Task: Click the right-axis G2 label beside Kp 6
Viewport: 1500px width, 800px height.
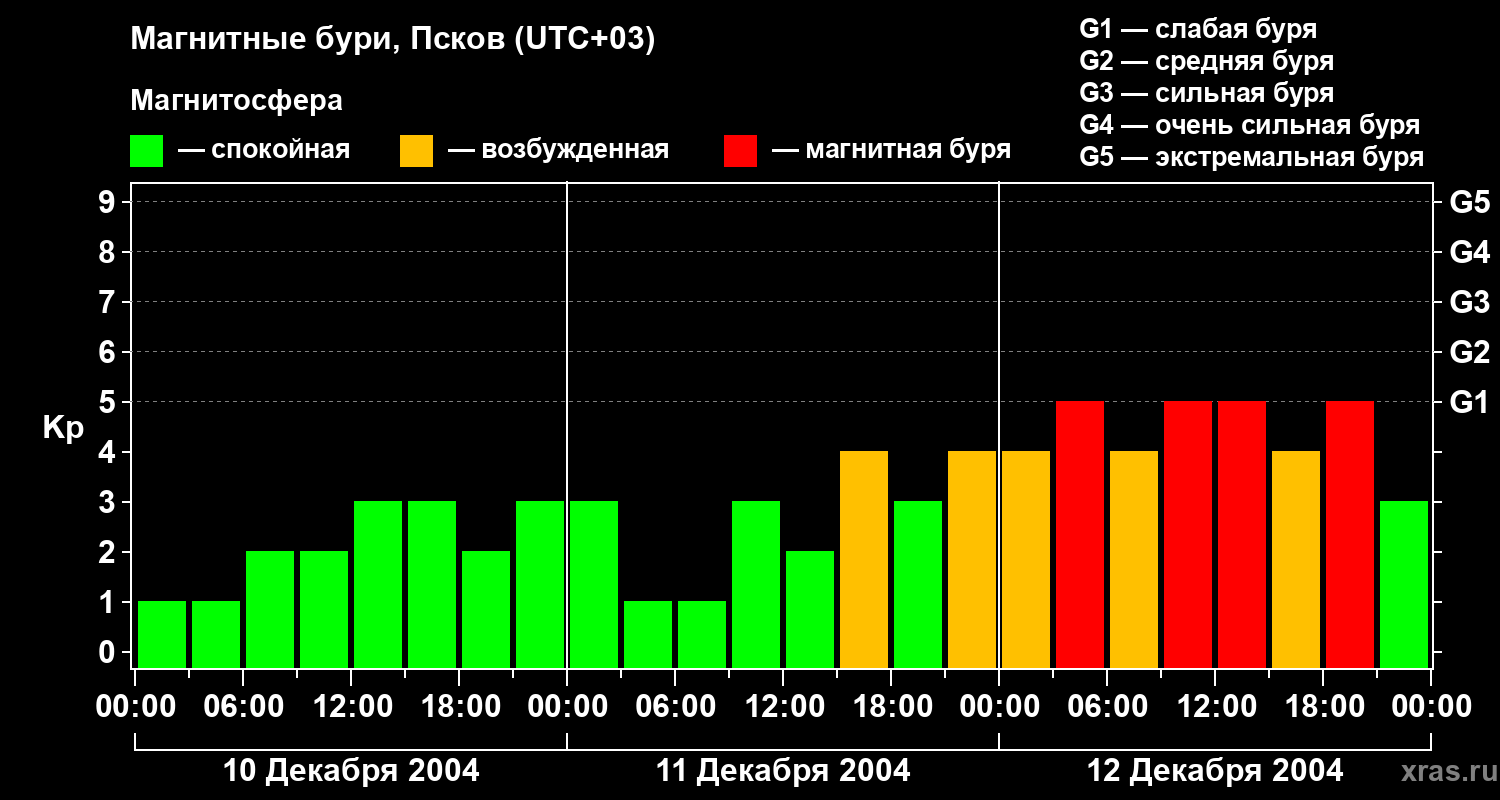Action: coord(1470,352)
